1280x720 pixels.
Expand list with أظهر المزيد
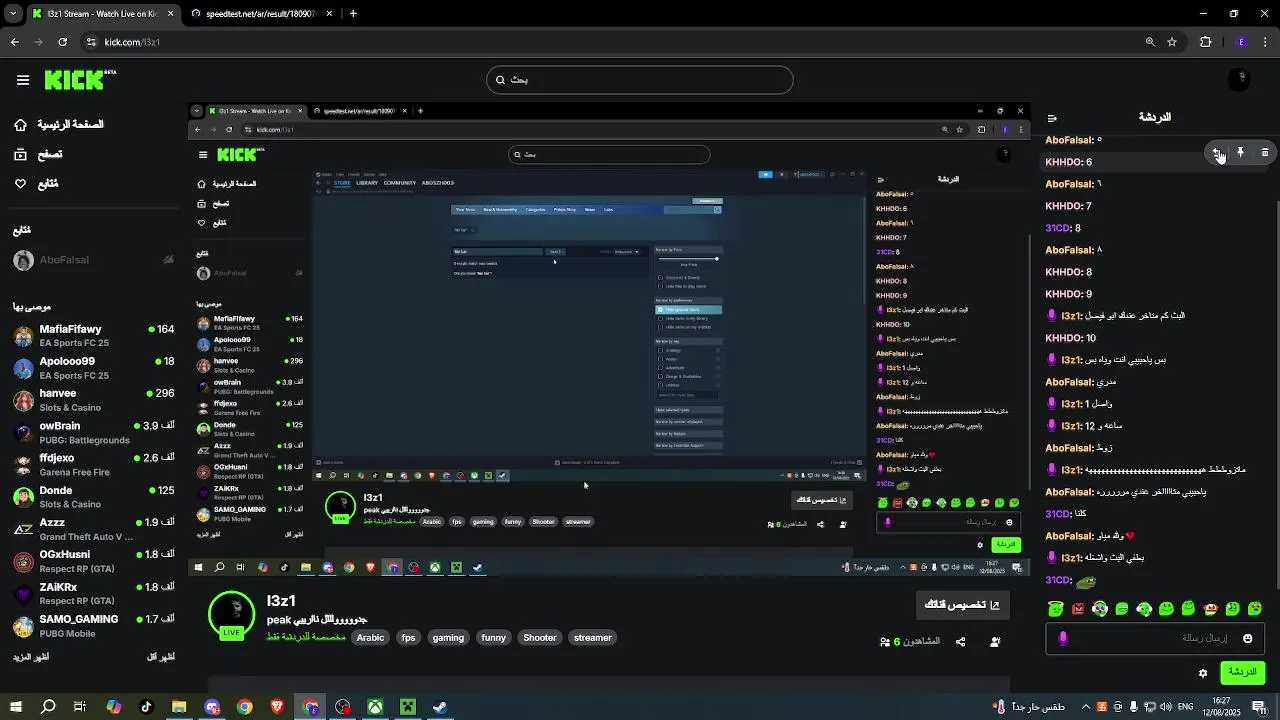coord(31,657)
